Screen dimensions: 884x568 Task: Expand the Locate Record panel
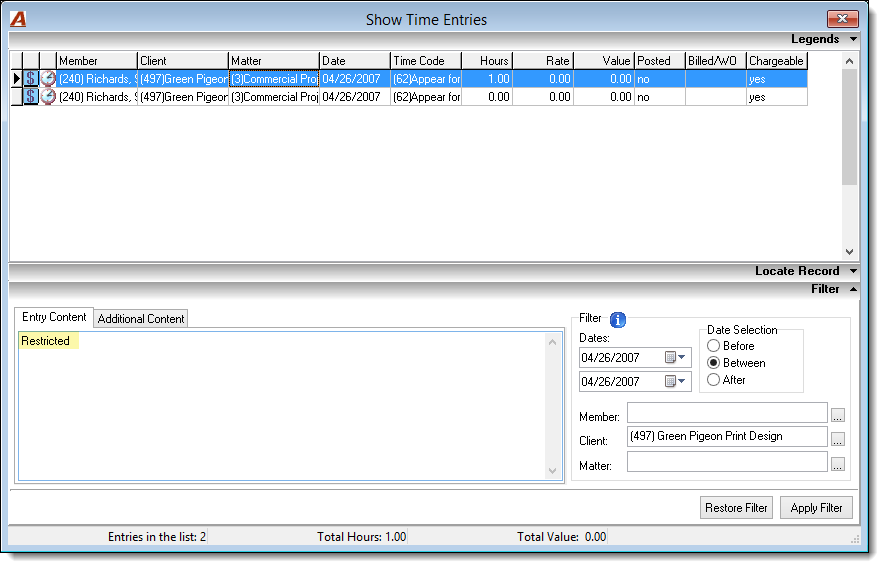tap(853, 271)
